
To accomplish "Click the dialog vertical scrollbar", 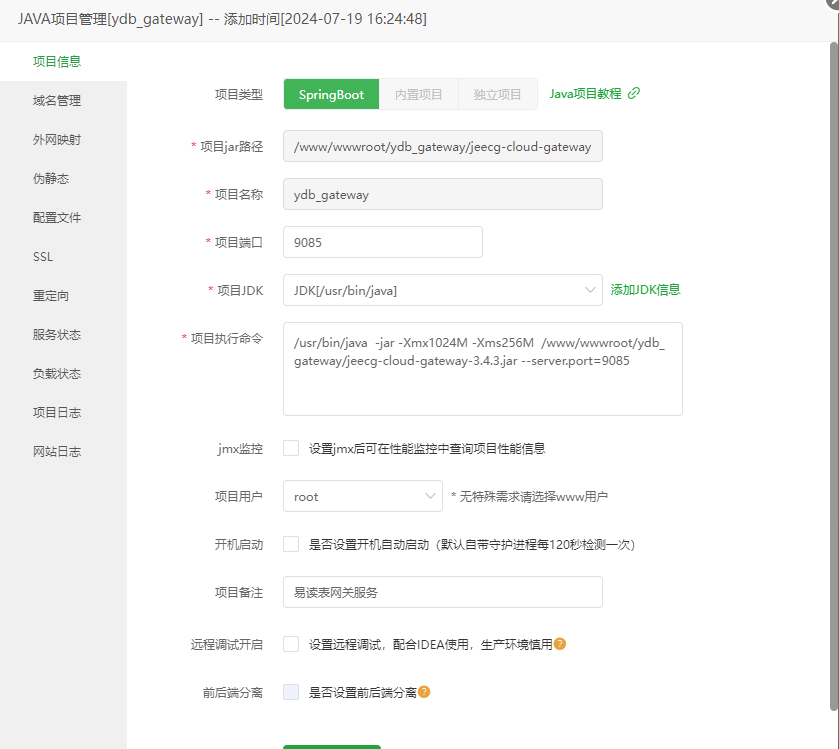I will click(834, 377).
